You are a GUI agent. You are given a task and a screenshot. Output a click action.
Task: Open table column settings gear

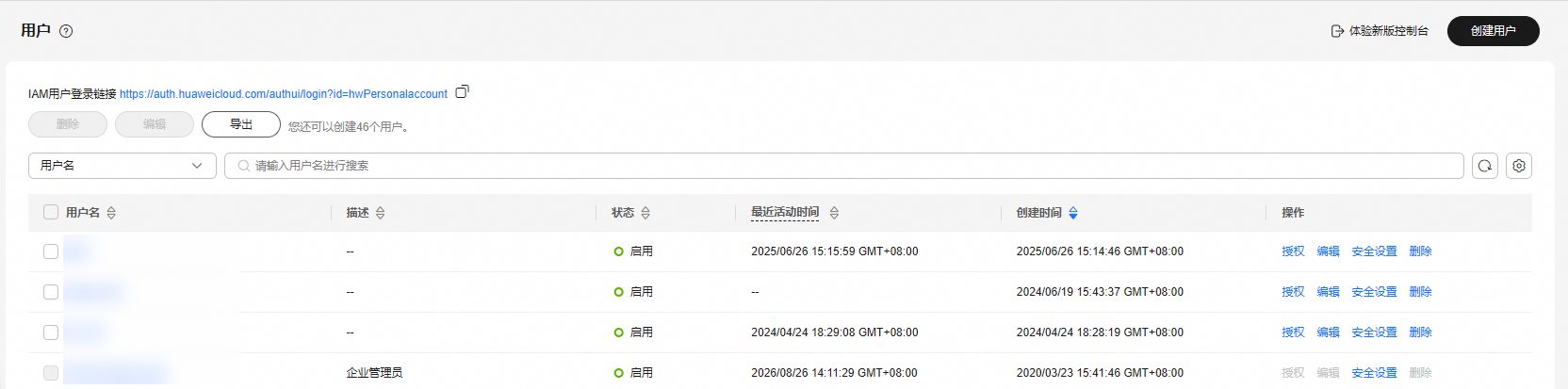[x=1519, y=166]
